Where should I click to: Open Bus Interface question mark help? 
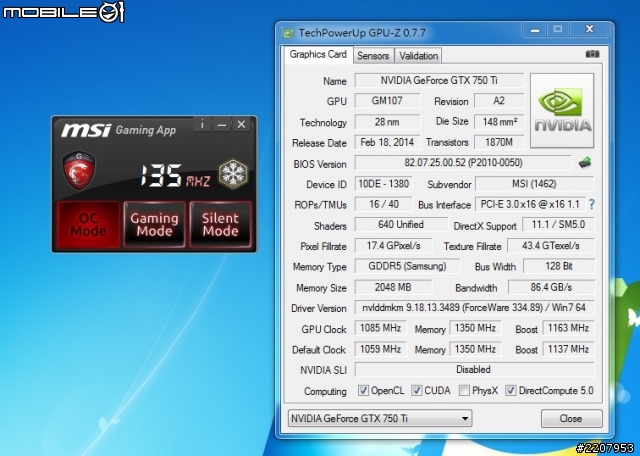click(591, 205)
